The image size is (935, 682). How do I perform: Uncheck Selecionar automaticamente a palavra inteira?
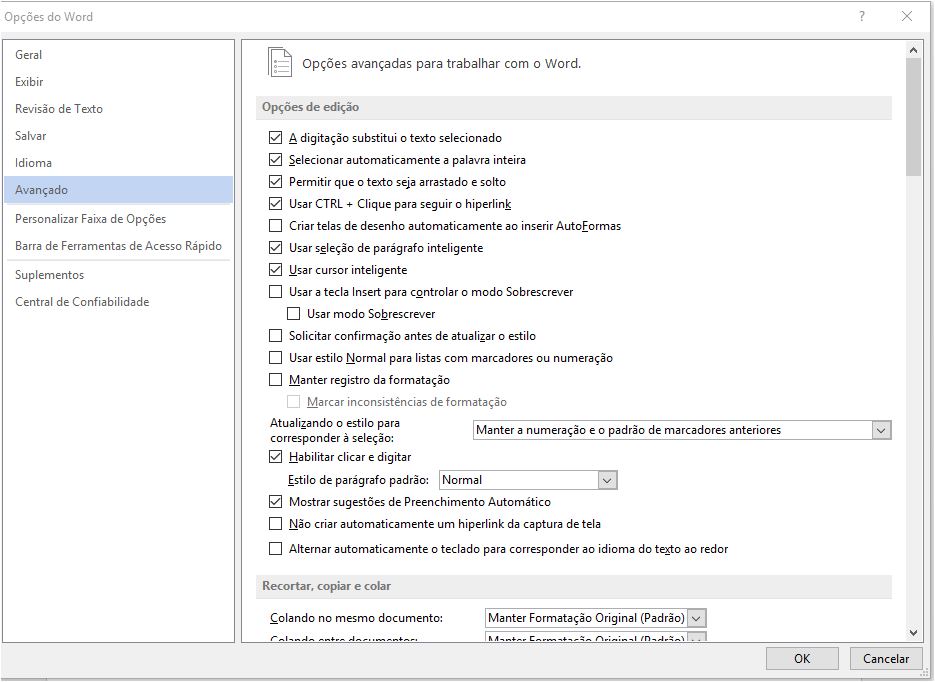coord(275,160)
